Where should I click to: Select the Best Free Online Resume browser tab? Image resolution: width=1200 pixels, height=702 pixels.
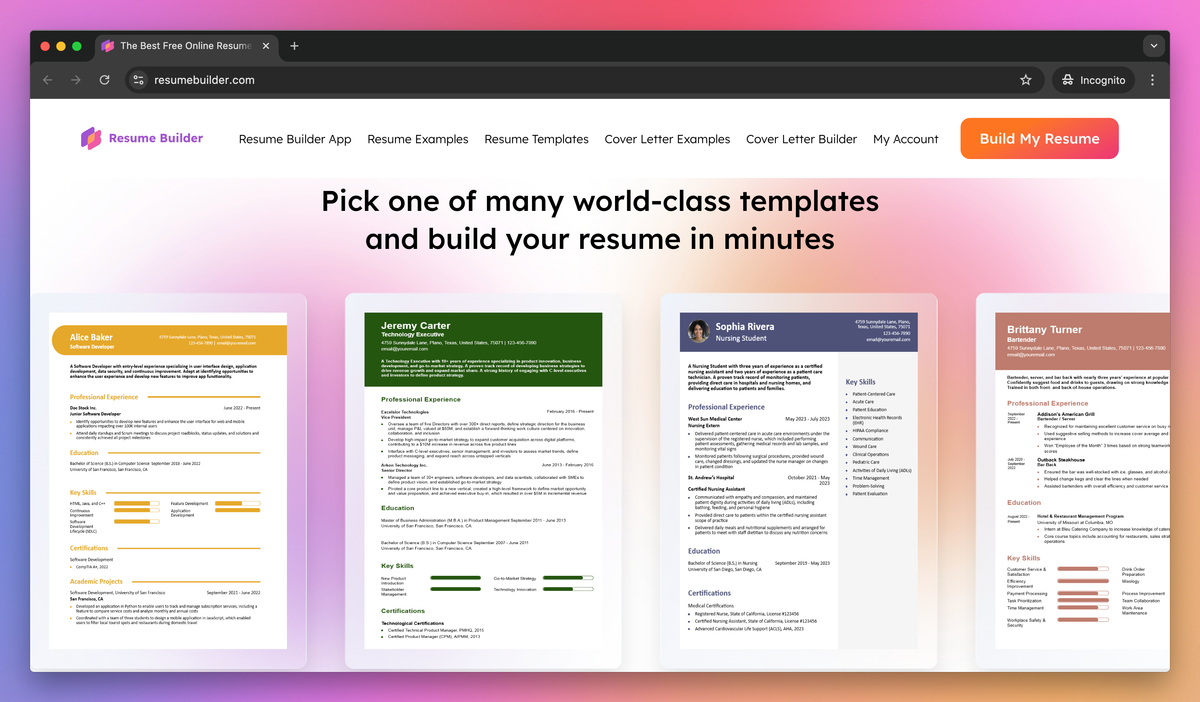pos(187,46)
